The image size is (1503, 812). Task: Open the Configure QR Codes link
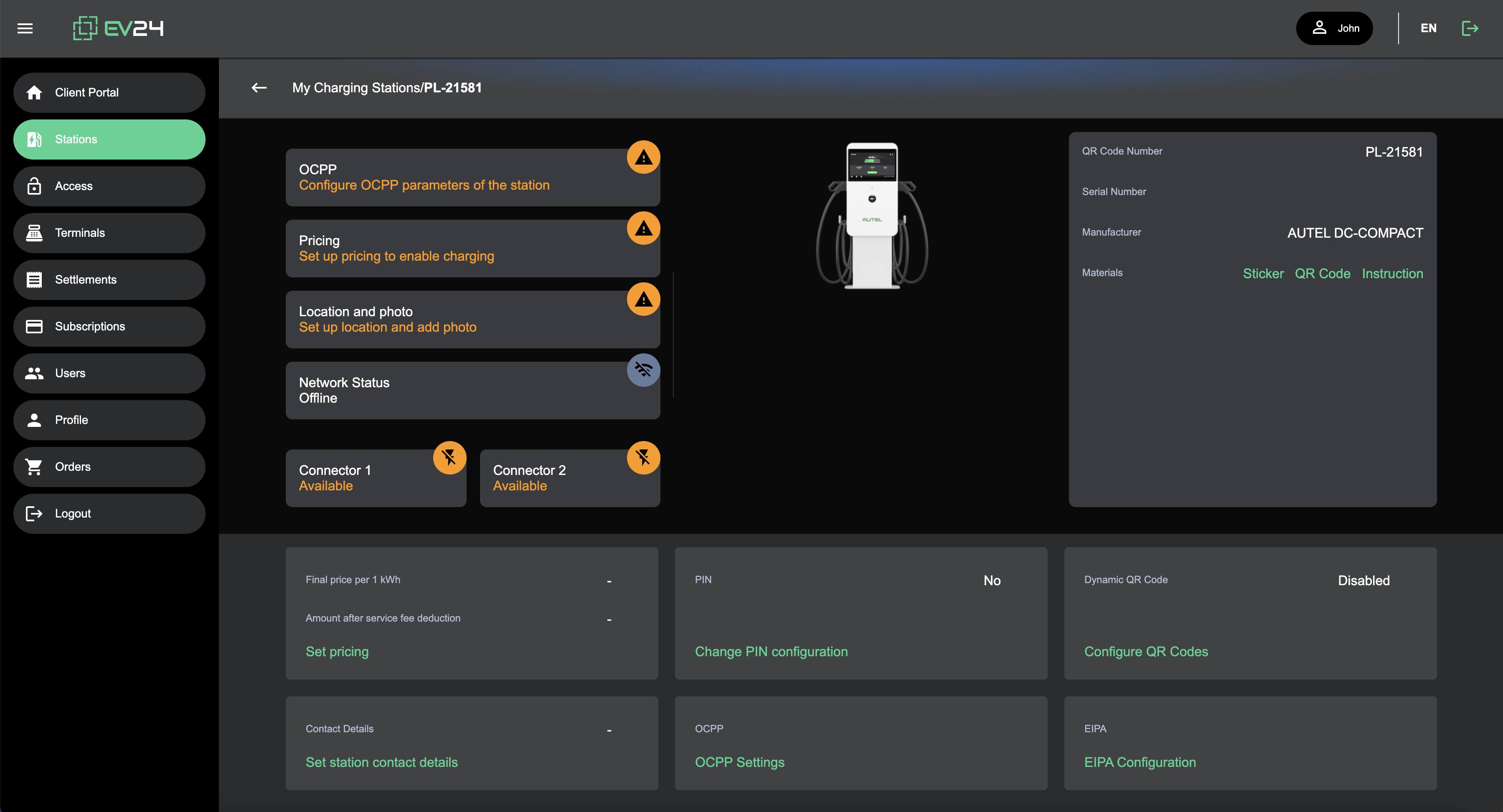point(1145,652)
